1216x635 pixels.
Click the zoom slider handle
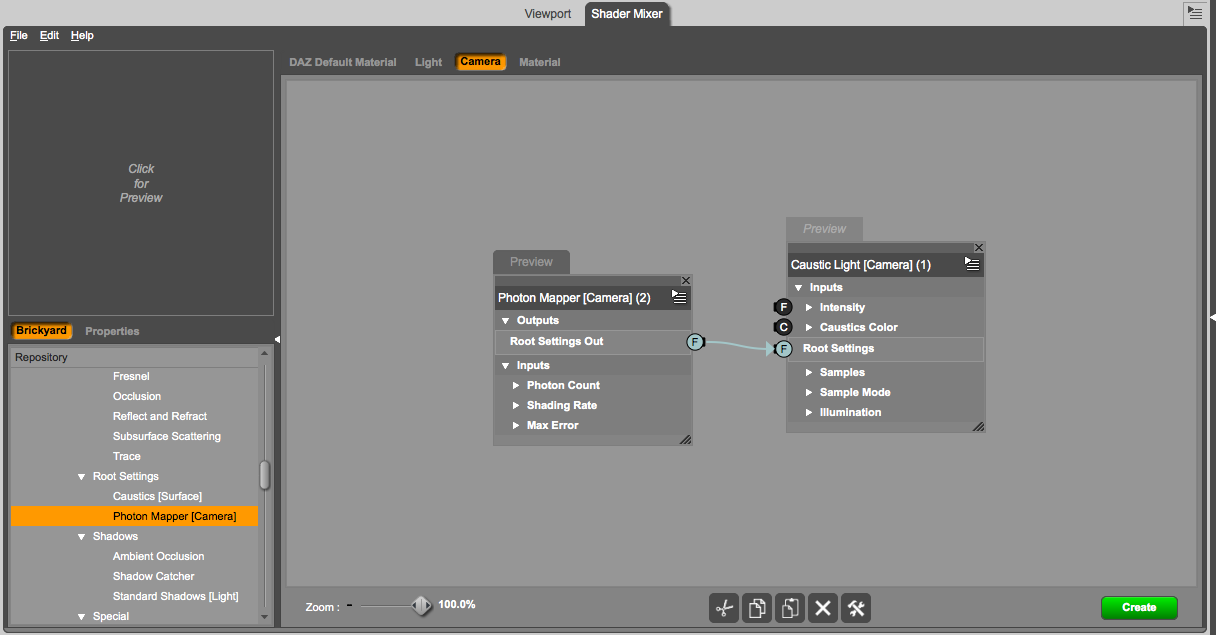point(422,605)
